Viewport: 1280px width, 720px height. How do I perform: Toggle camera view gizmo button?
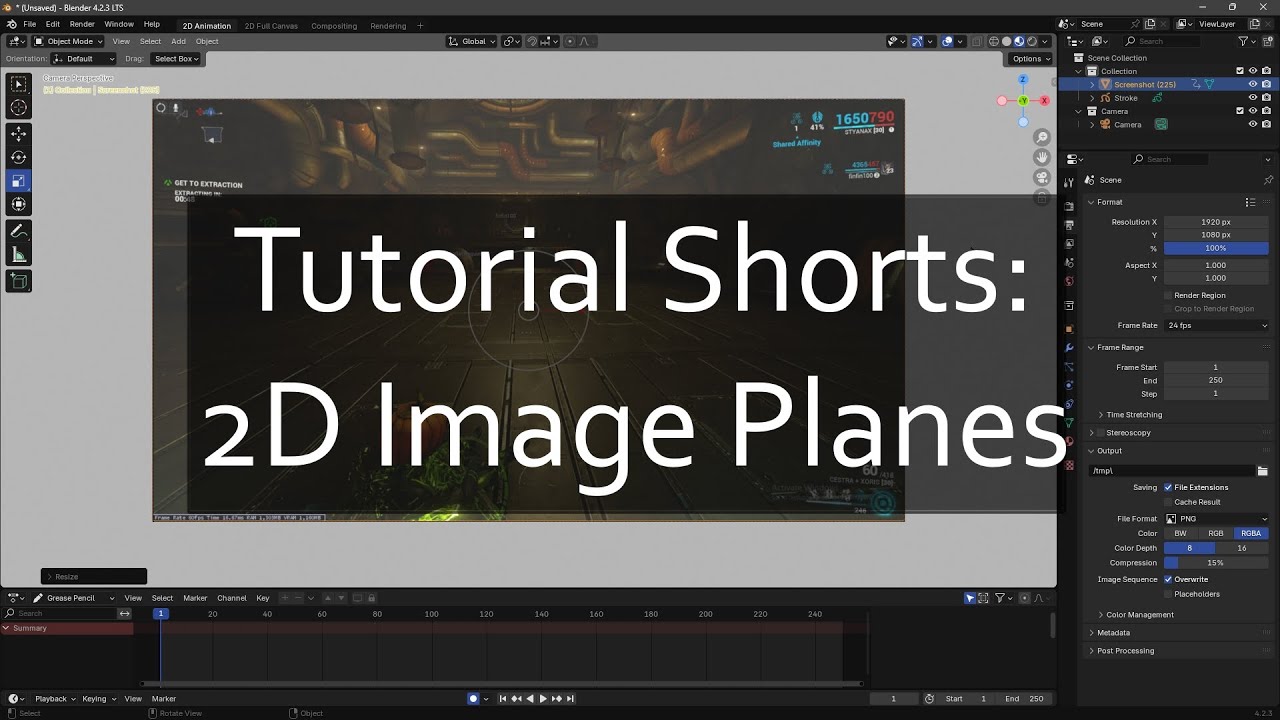click(1042, 178)
